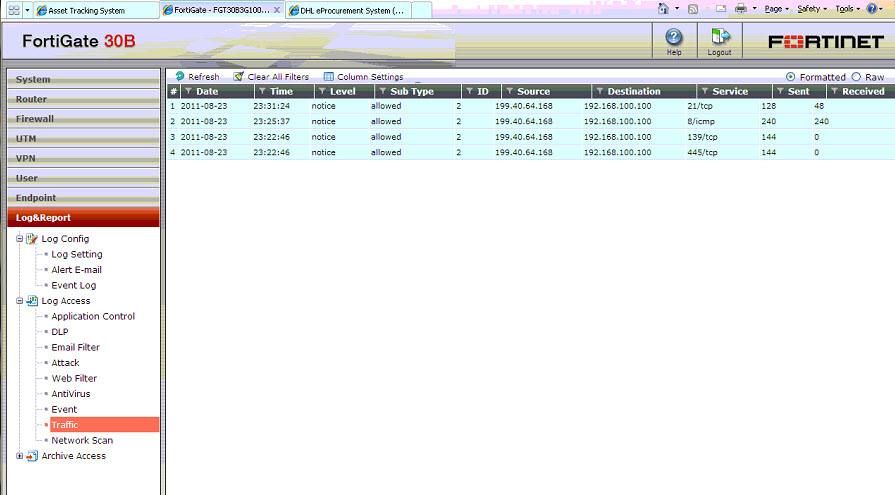The width and height of the screenshot is (895, 495).
Task: Select the Formatted radio button
Action: click(x=791, y=77)
